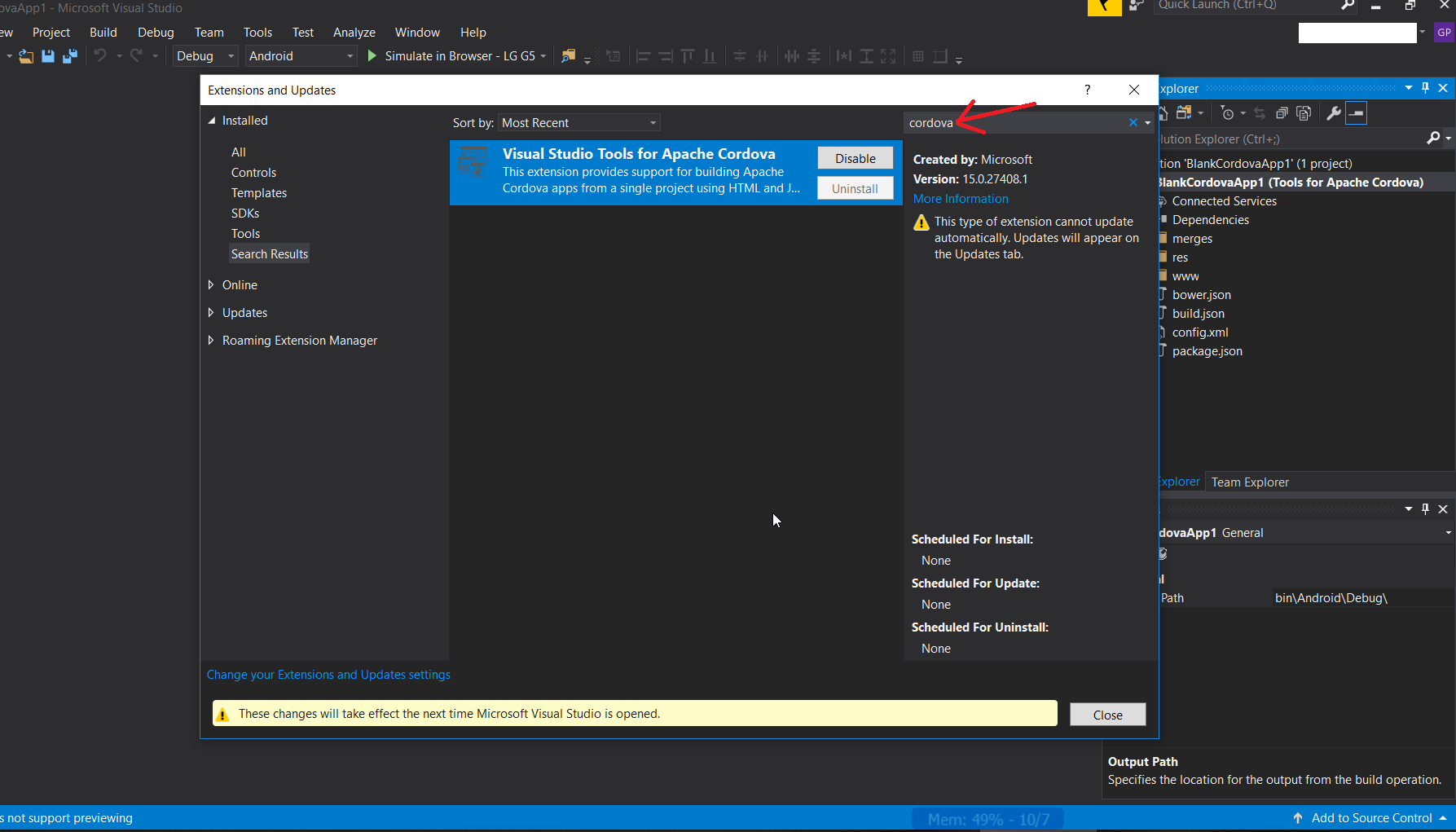Click the Save All toolbar icon
Image resolution: width=1456 pixels, height=832 pixels.
[70, 56]
